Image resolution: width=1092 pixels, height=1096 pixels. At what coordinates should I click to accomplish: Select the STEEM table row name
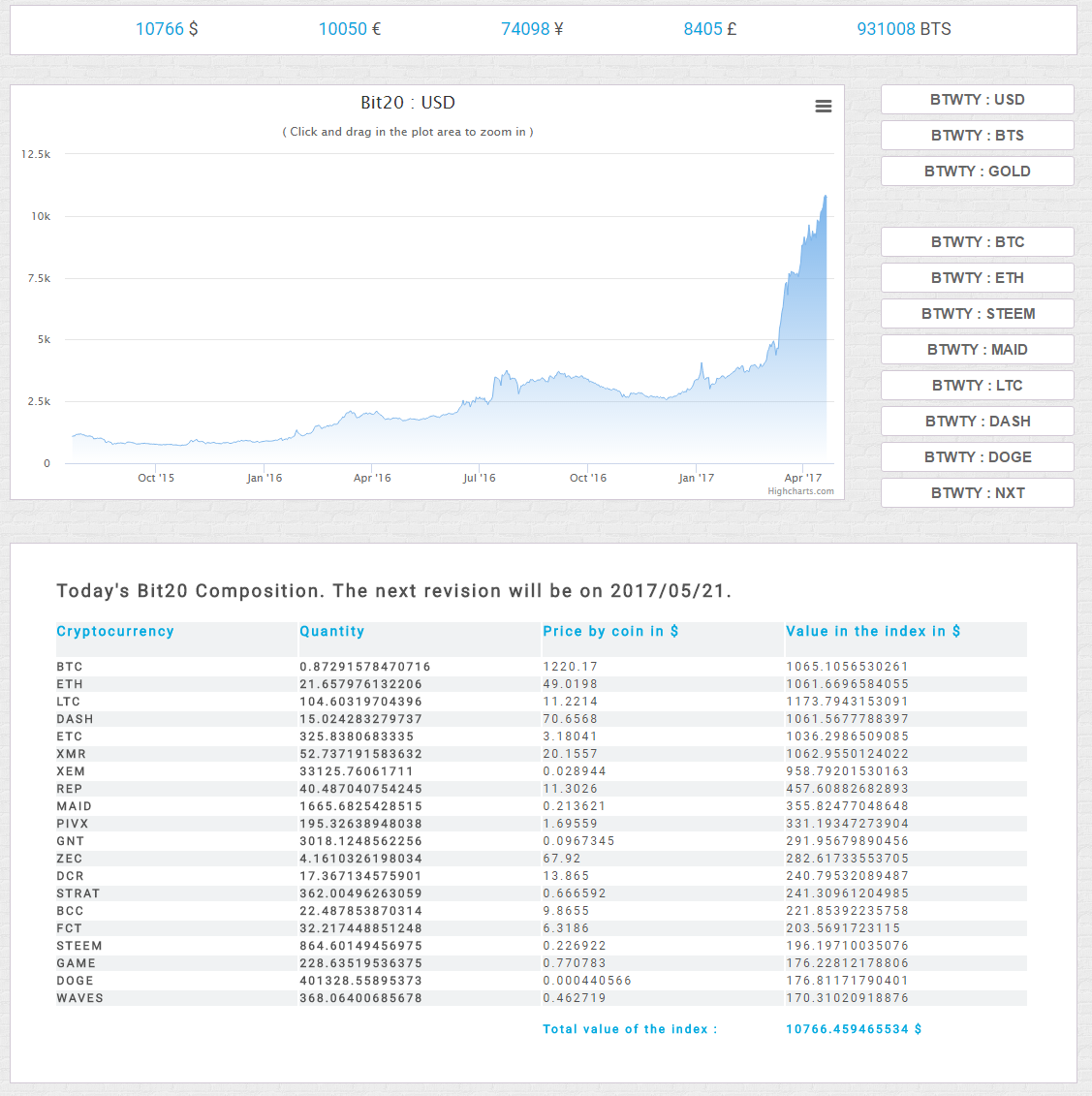click(x=79, y=947)
